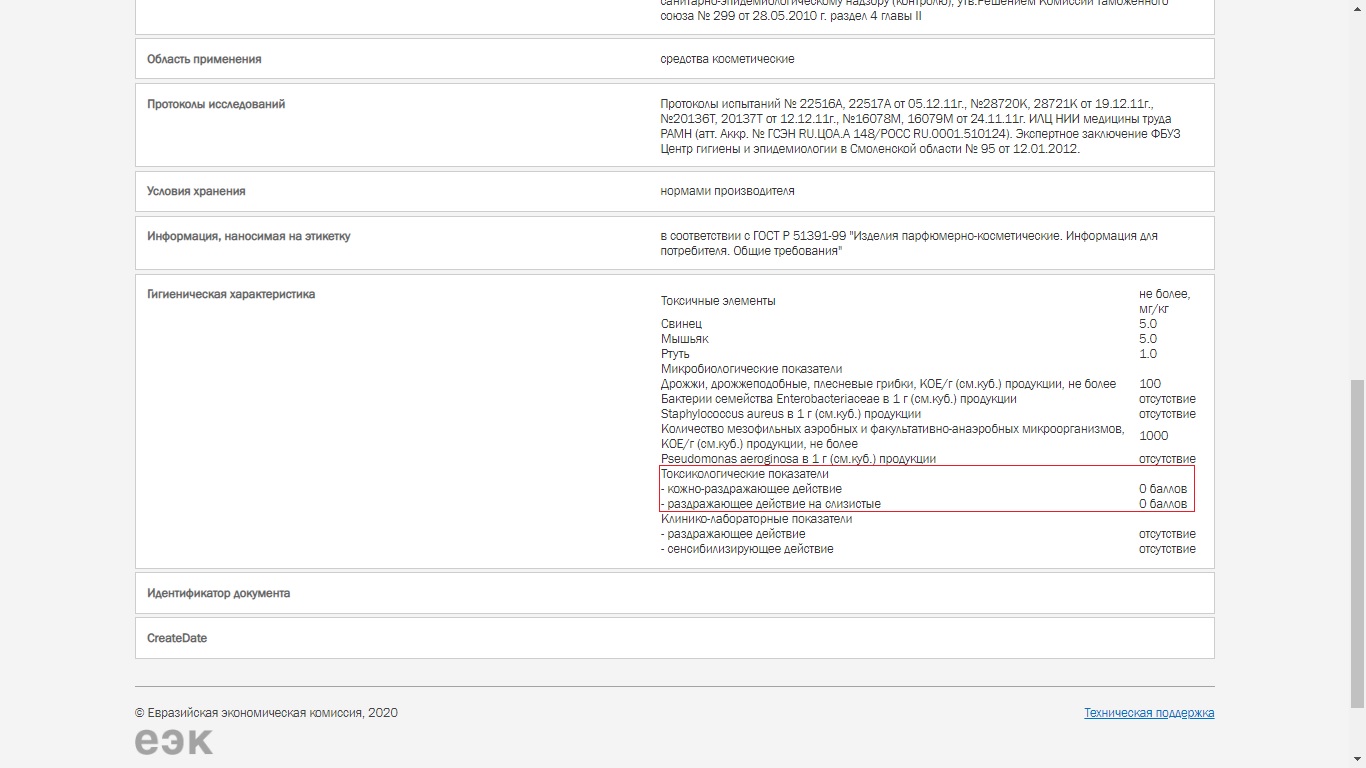1366x768 pixels.
Task: Select the нормами производителя value
Action: click(727, 191)
